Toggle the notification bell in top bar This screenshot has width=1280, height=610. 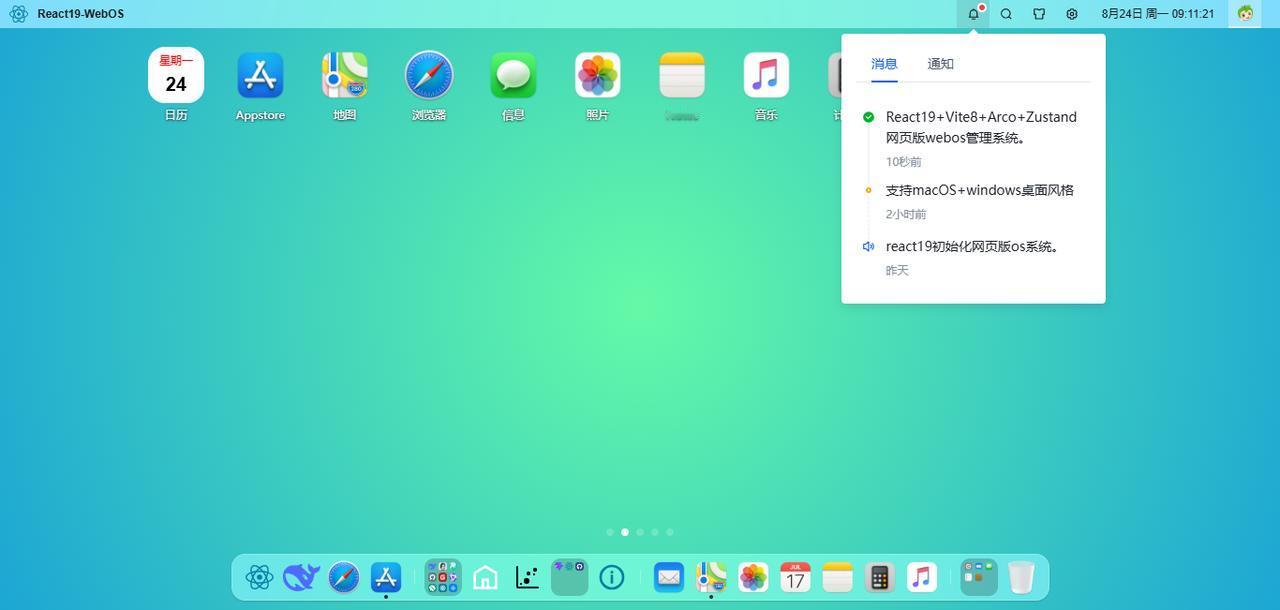pos(973,14)
